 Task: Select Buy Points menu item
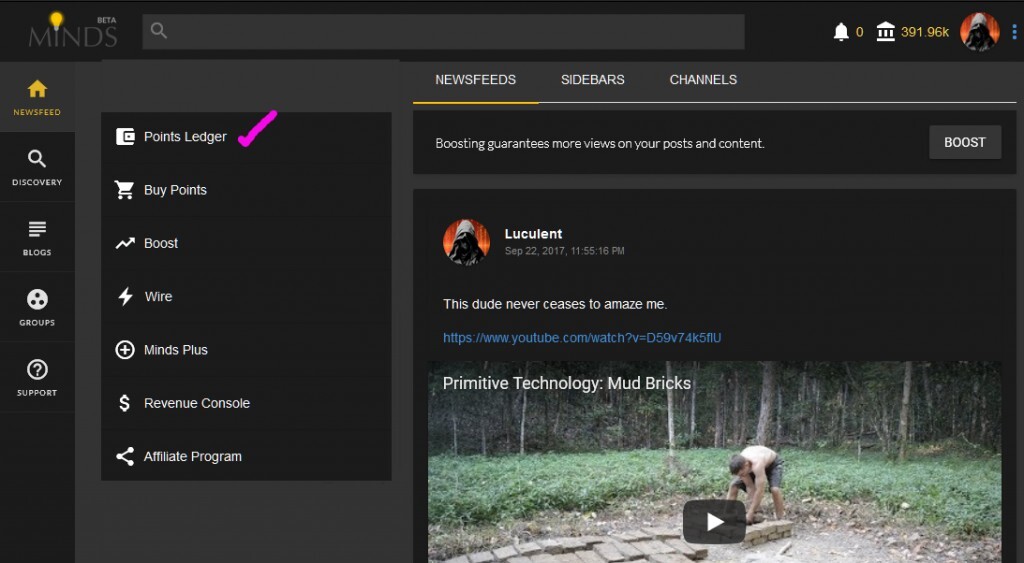click(x=175, y=190)
